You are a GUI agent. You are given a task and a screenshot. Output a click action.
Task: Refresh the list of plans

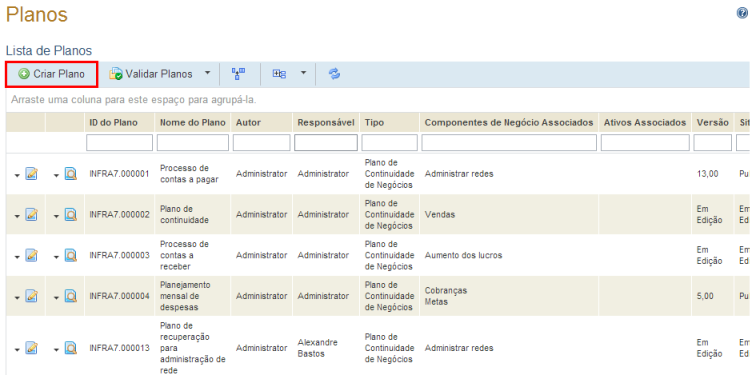click(335, 74)
